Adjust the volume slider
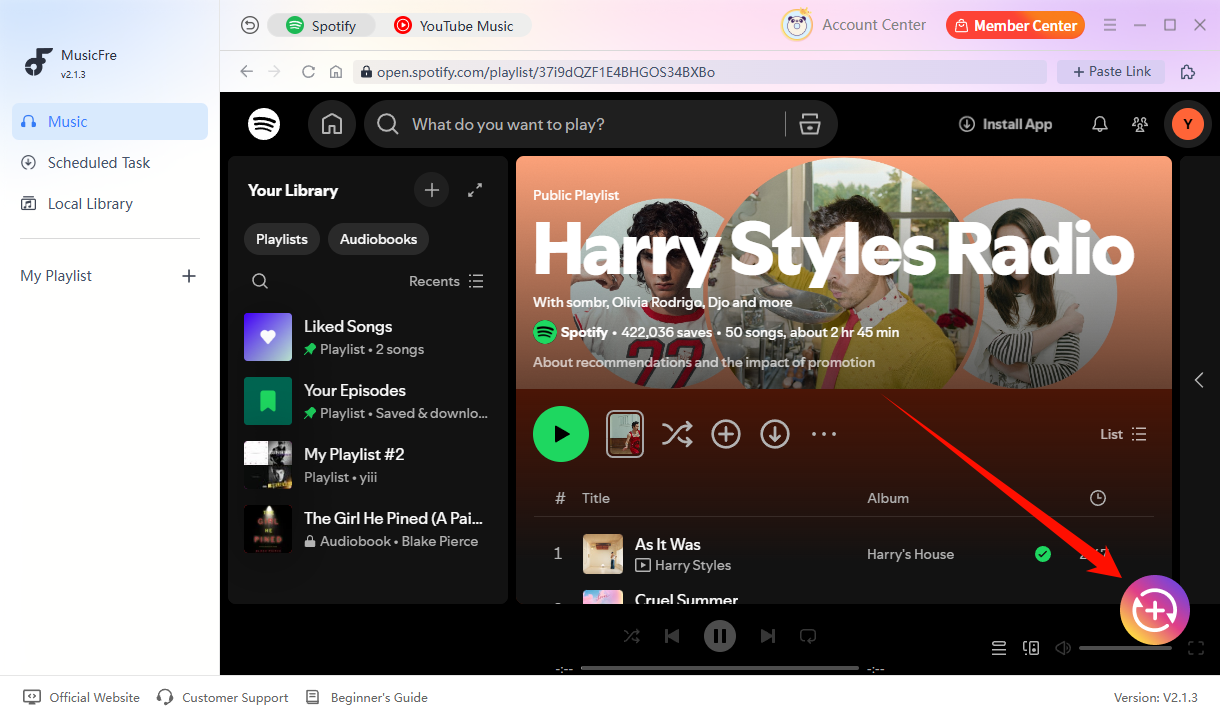Screen dimensions: 1220x720 coord(1125,648)
